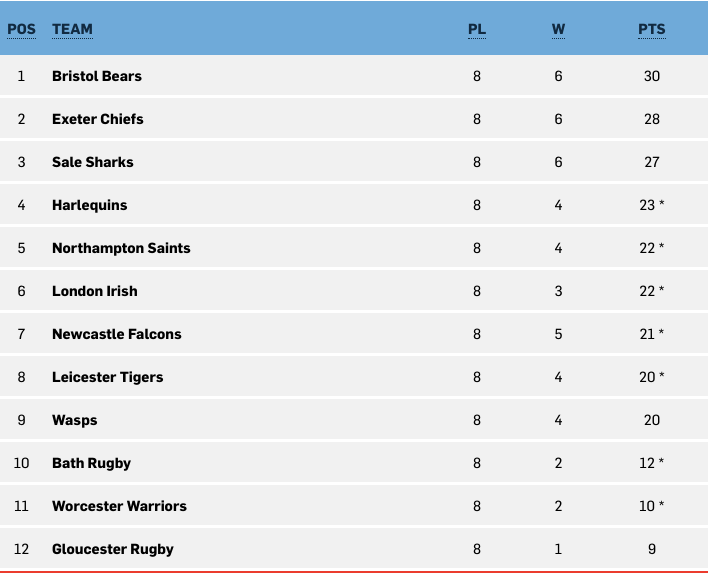This screenshot has width=708, height=573.
Task: Click the W column header
Action: pyautogui.click(x=558, y=29)
